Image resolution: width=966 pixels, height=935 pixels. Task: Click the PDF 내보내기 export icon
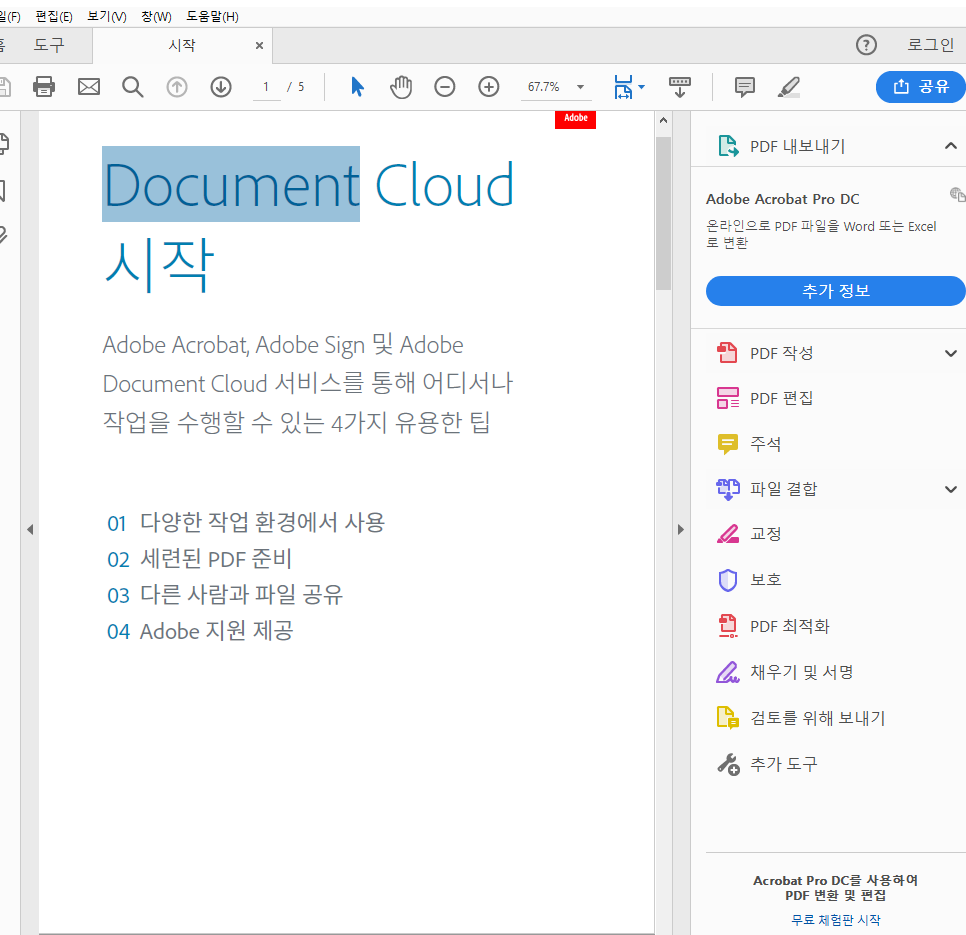(x=728, y=146)
